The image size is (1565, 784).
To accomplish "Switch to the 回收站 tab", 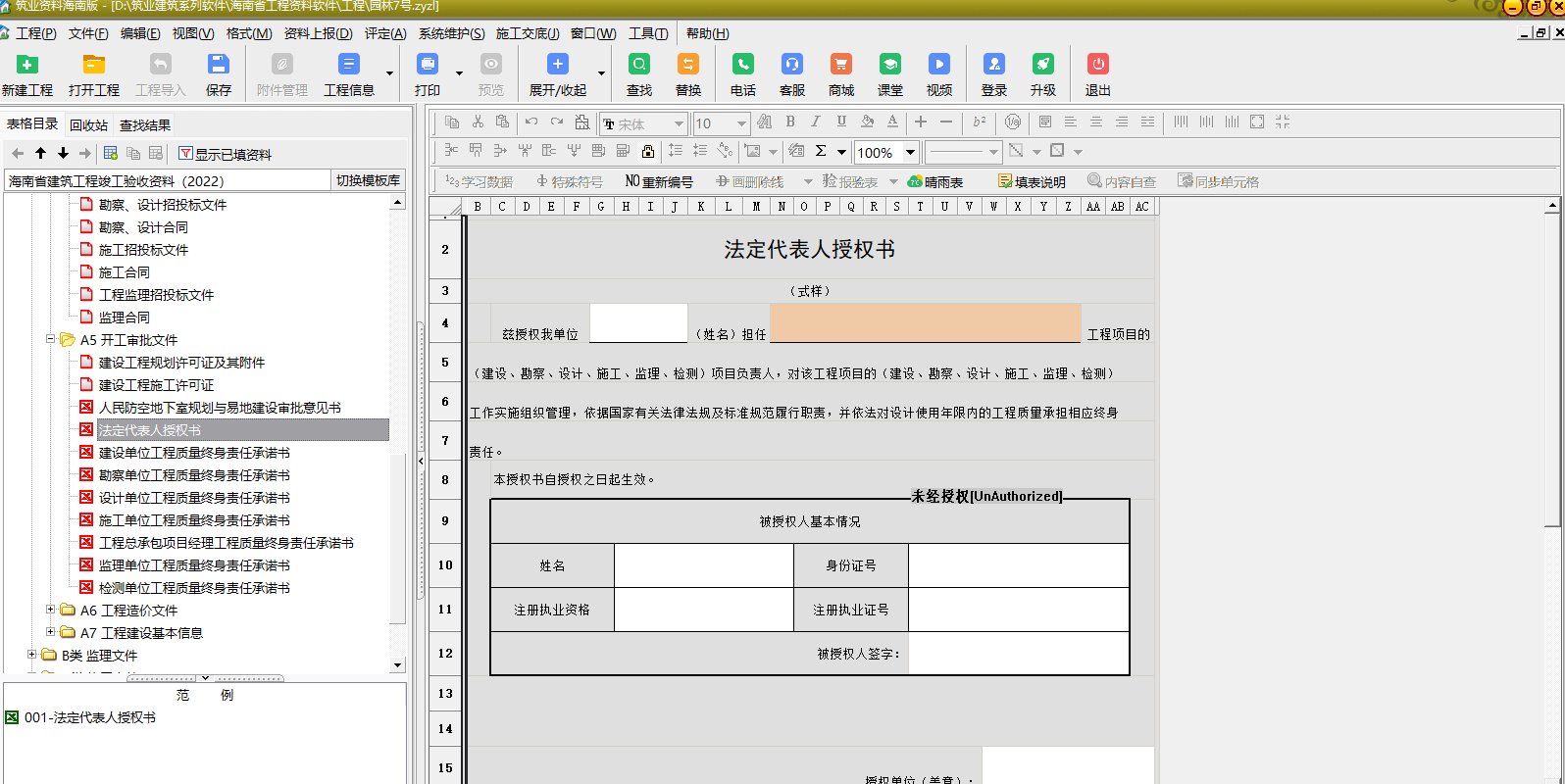I will (88, 125).
